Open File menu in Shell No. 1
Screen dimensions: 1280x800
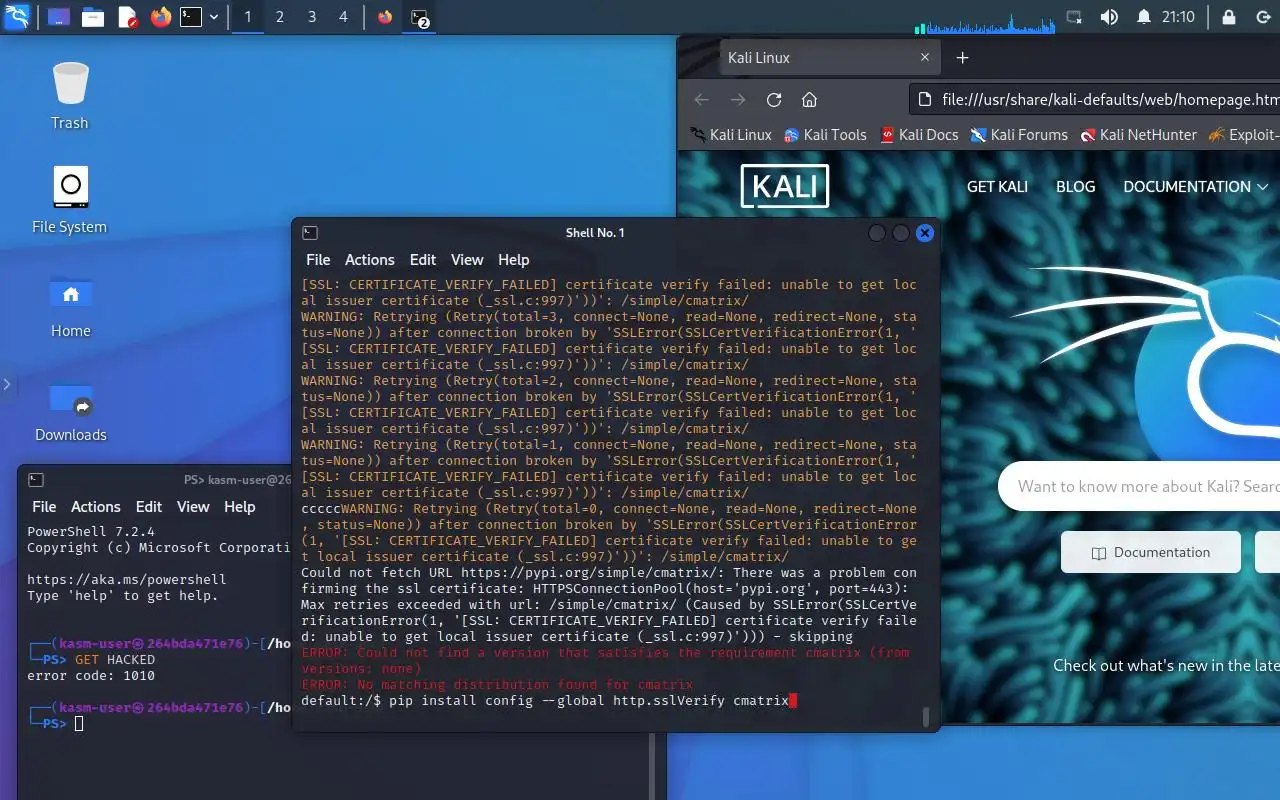coord(318,260)
